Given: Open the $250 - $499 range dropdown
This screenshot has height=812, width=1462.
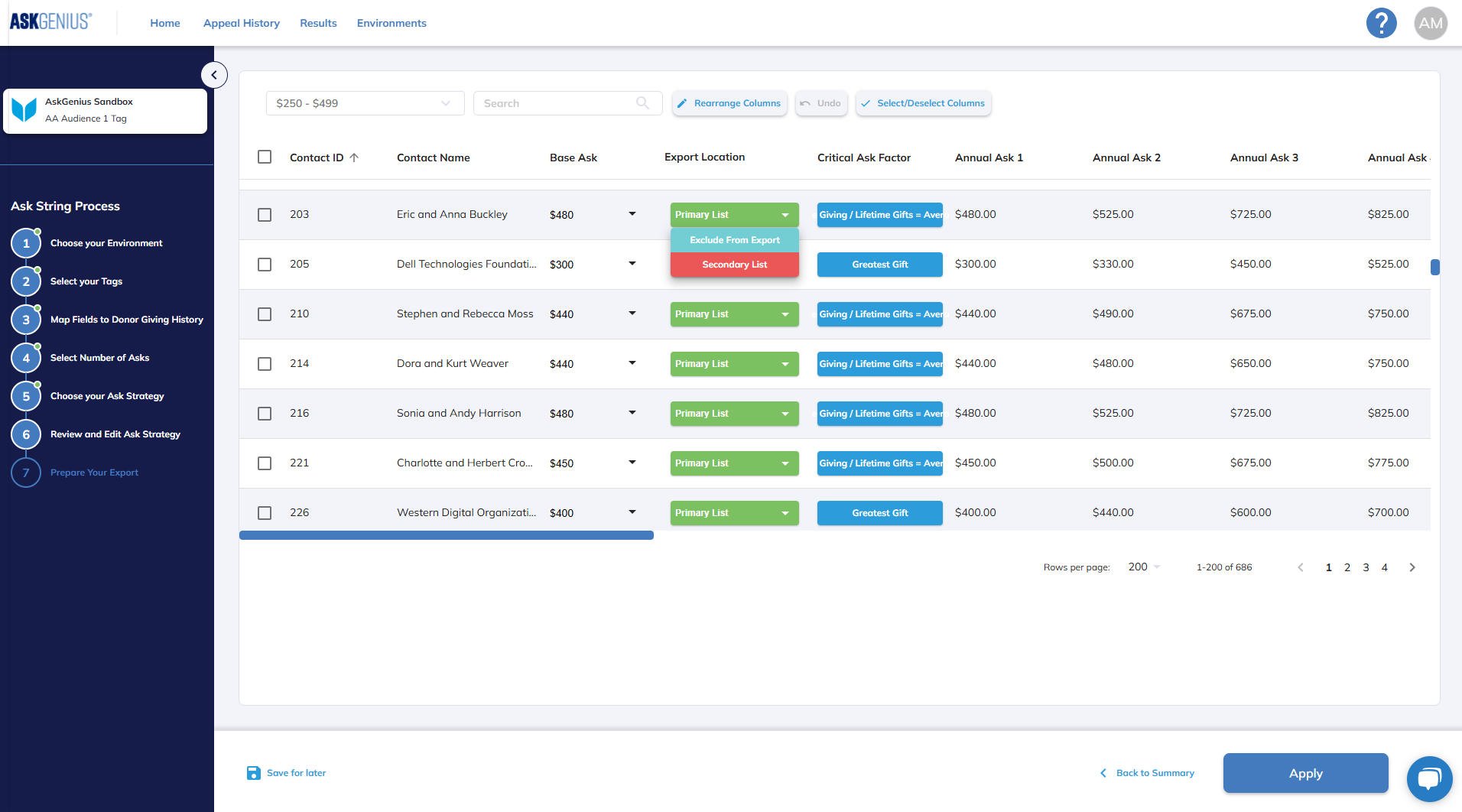Looking at the screenshot, I should click(x=365, y=103).
